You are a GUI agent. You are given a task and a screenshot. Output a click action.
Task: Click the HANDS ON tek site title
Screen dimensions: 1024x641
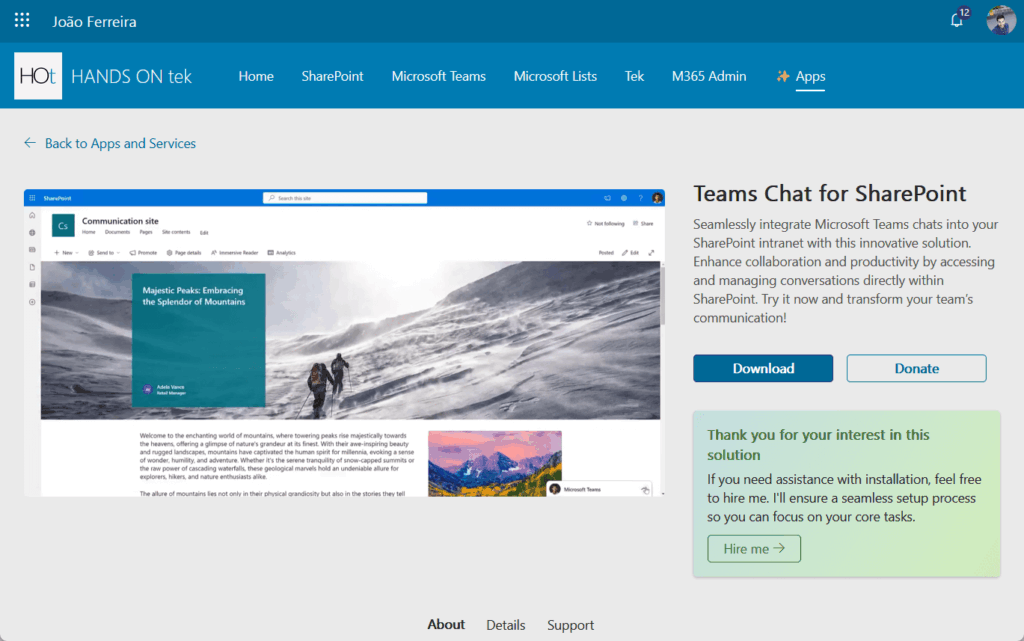131,76
